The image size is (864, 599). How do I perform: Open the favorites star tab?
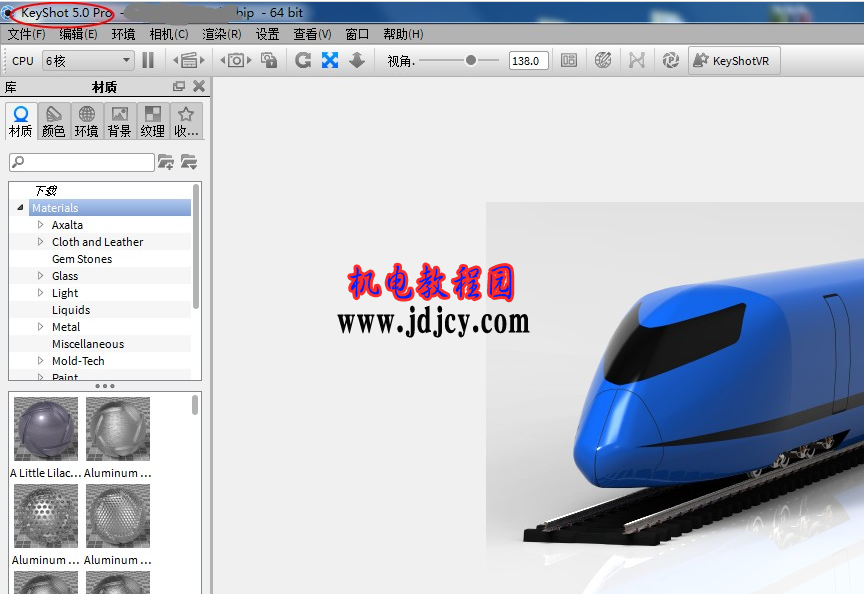[186, 122]
